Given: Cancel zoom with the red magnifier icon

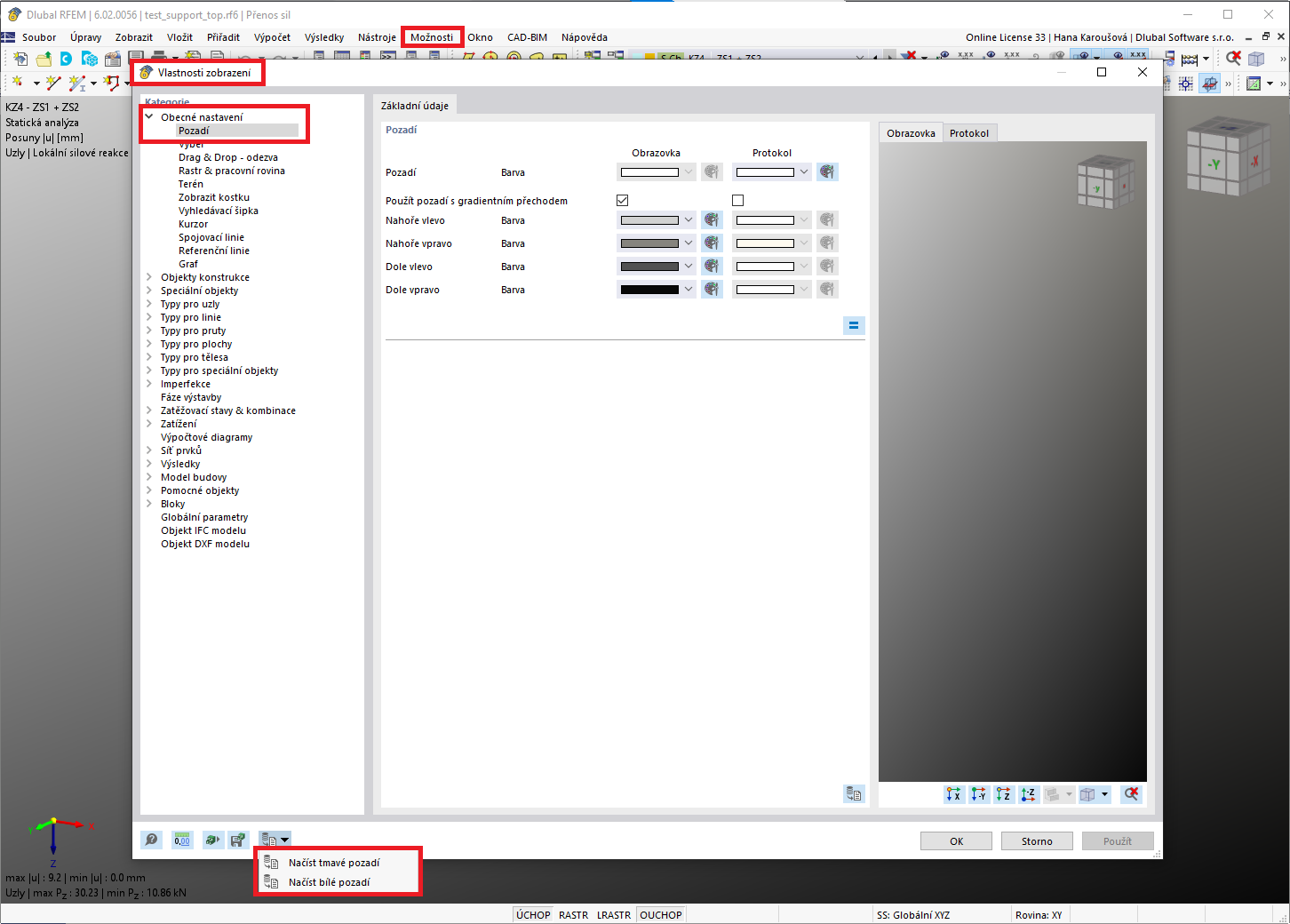Looking at the screenshot, I should coord(1131,794).
